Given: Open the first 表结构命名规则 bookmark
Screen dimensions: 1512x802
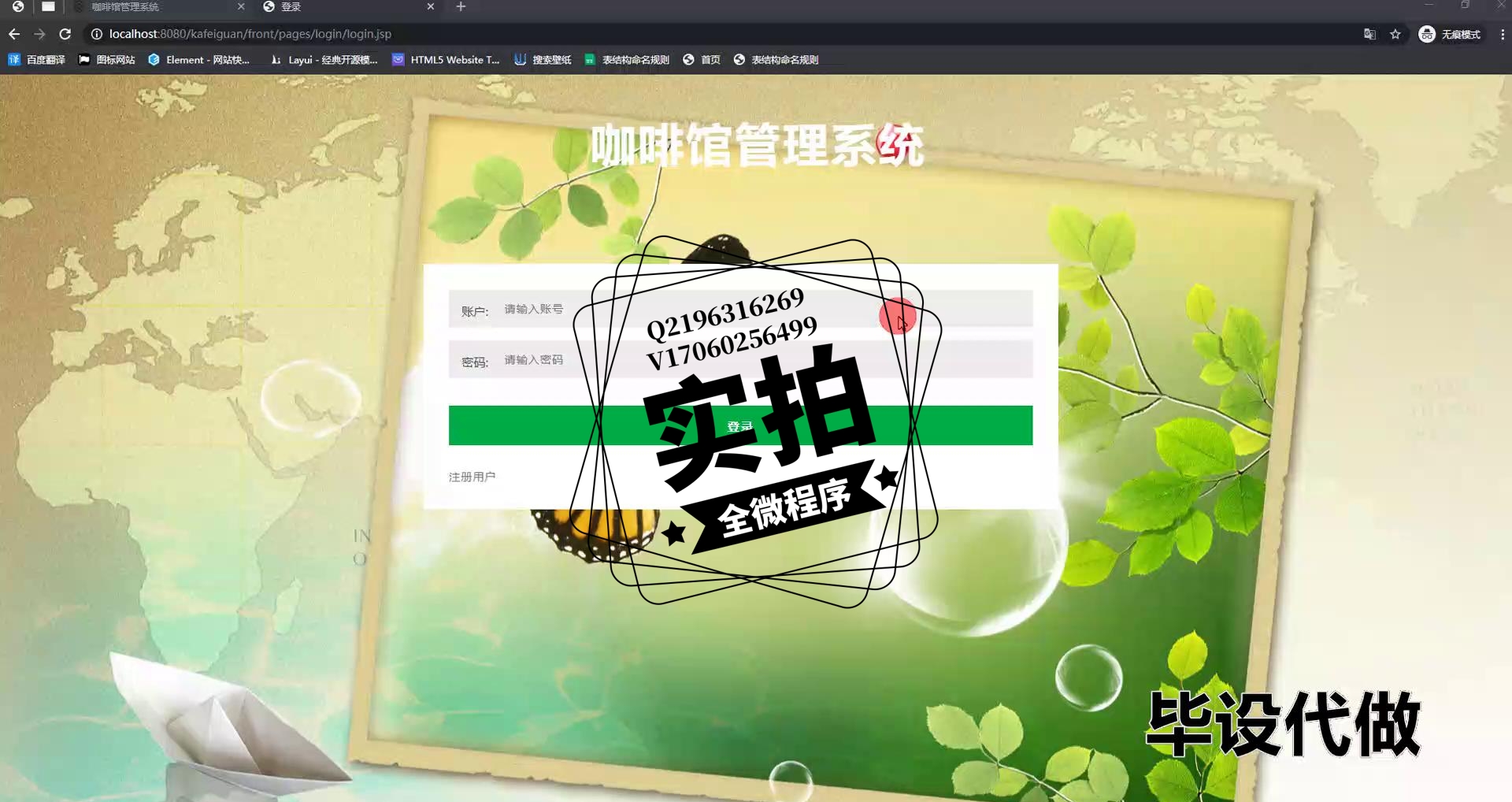Looking at the screenshot, I should pos(628,60).
